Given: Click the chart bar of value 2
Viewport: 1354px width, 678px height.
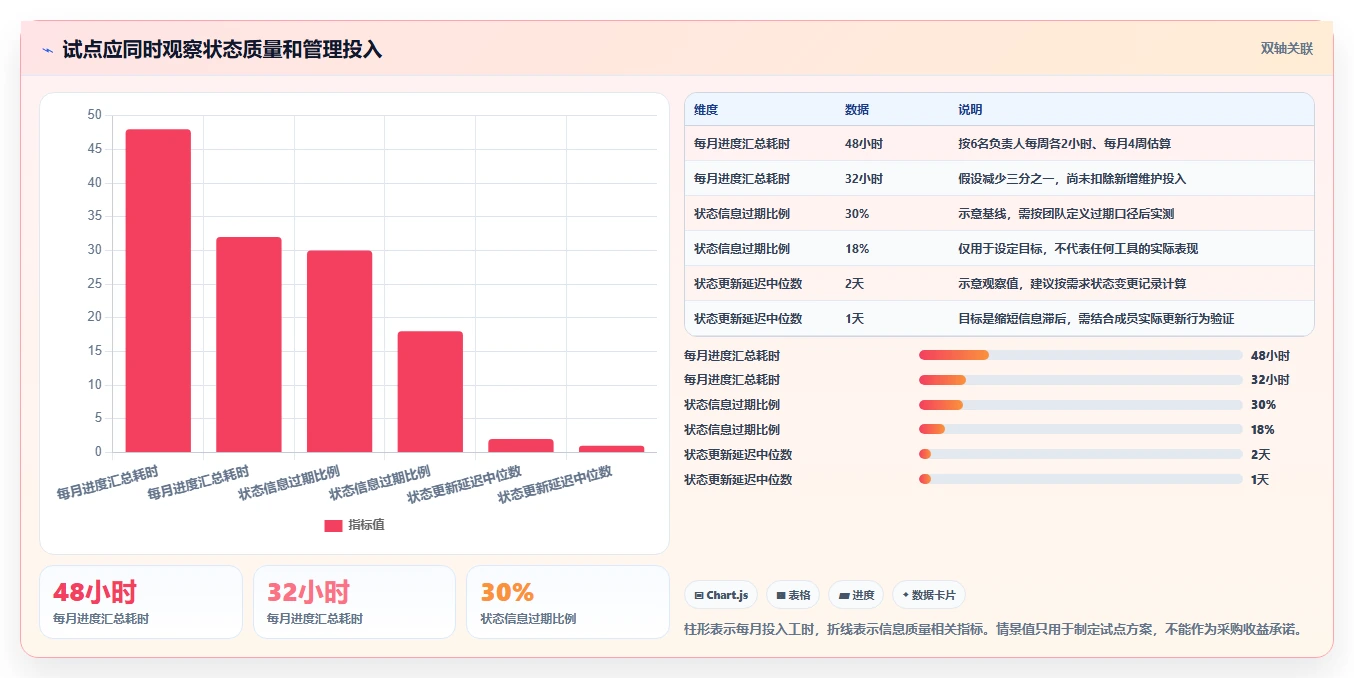Looking at the screenshot, I should [521, 446].
